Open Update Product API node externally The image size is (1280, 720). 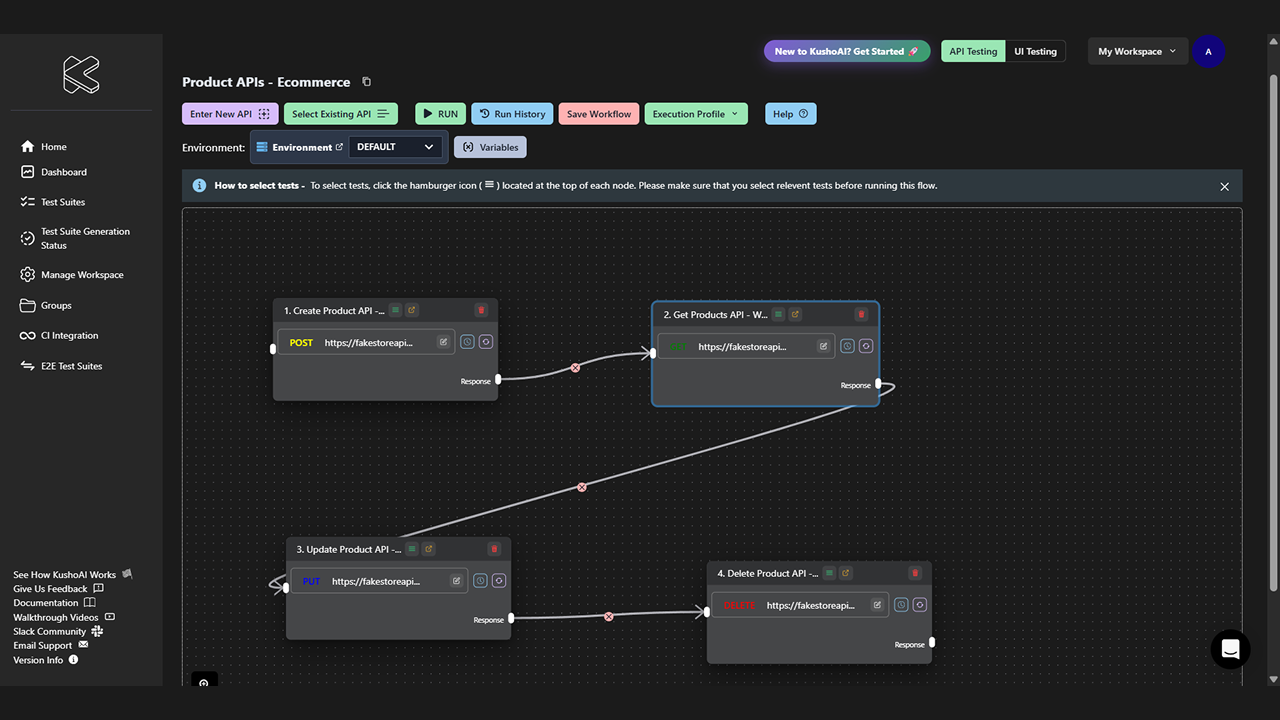click(x=428, y=549)
